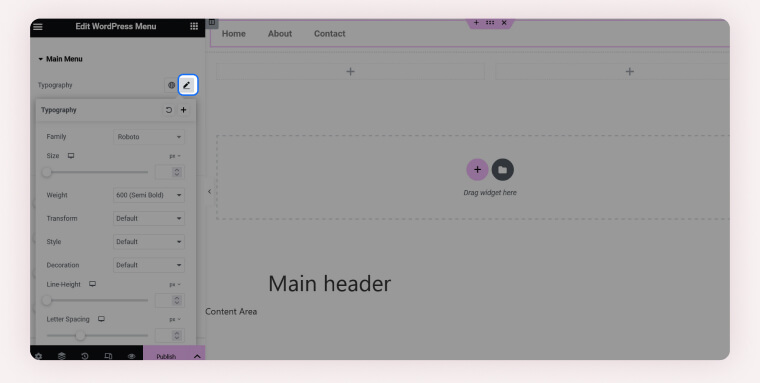Click the Size slider handle
Viewport: 760px width, 383px height.
[47, 172]
